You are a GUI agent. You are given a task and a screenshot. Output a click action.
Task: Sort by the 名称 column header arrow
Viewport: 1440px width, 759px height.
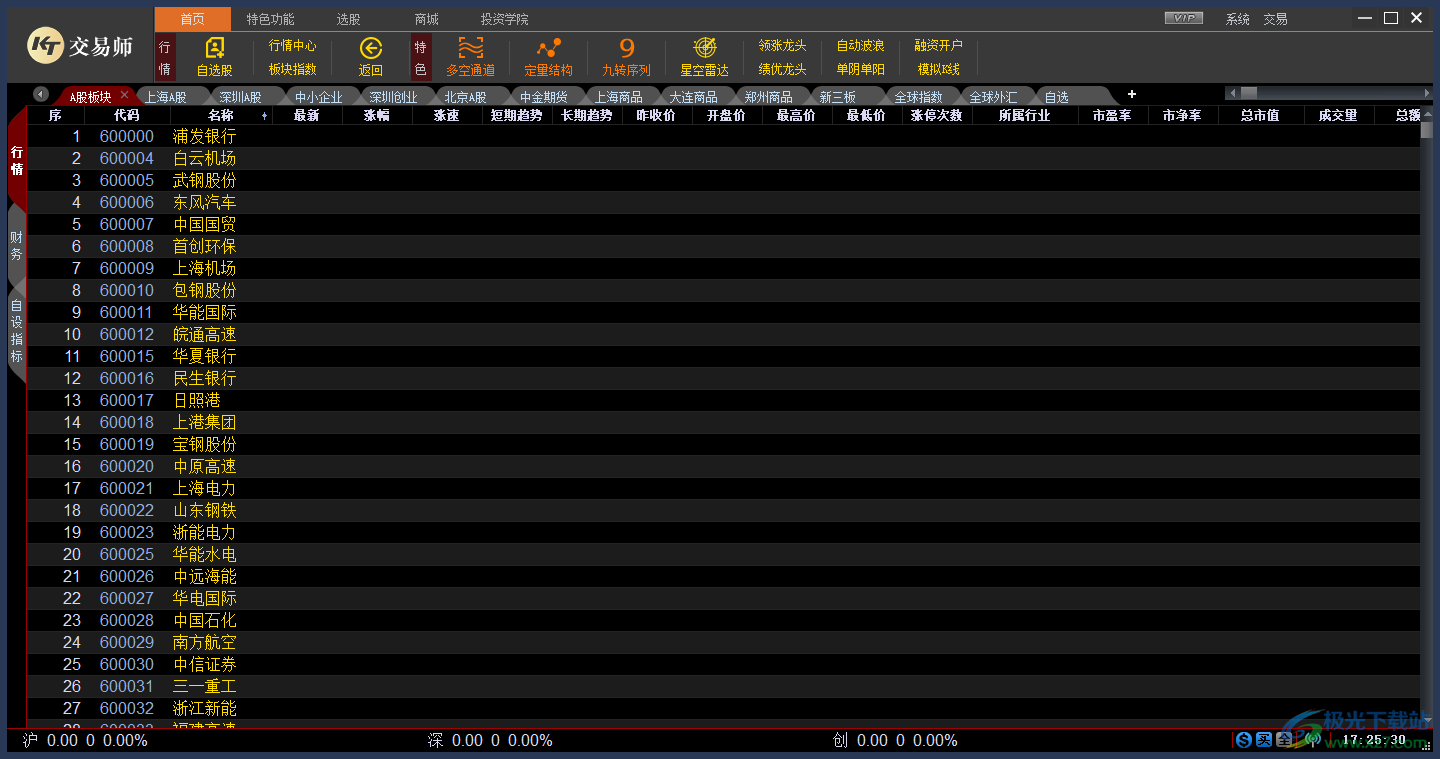(x=264, y=116)
